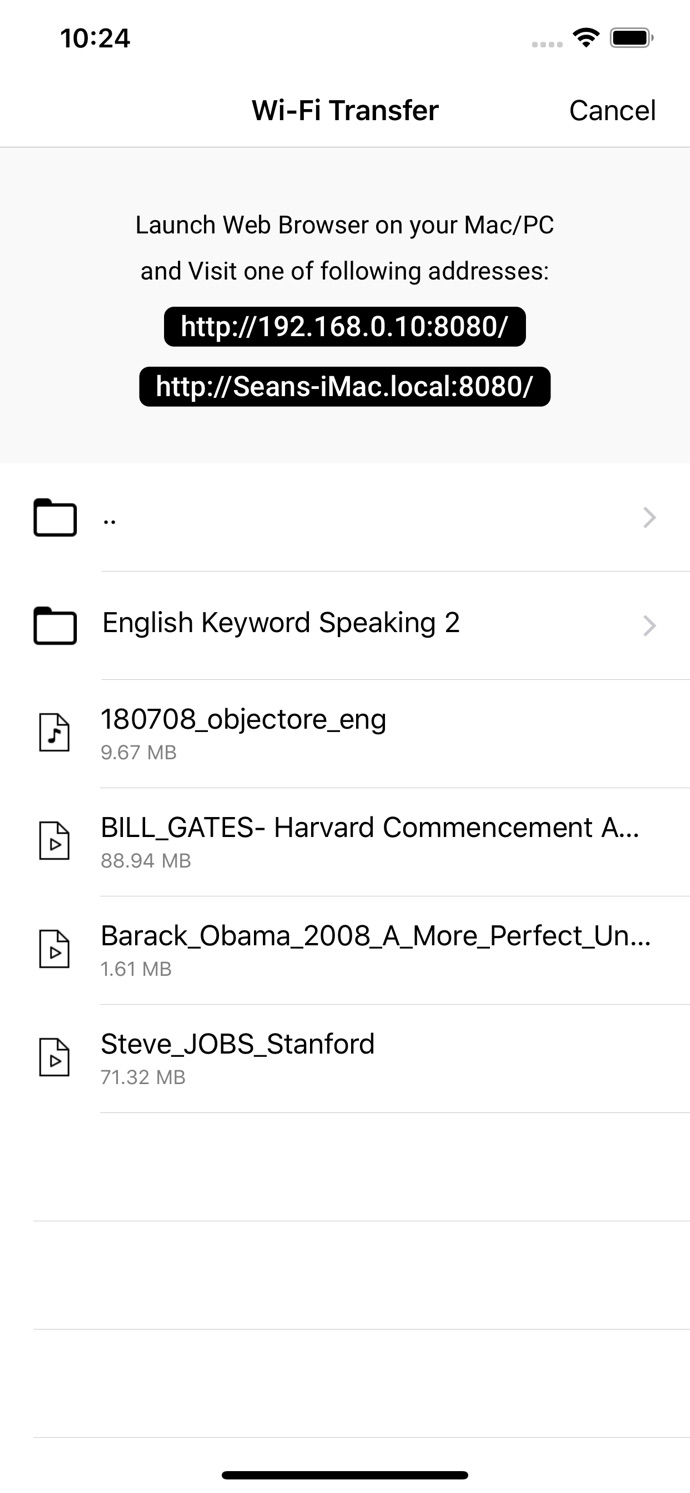
Task: Cancel the Wi-Fi Transfer screen
Action: [612, 110]
